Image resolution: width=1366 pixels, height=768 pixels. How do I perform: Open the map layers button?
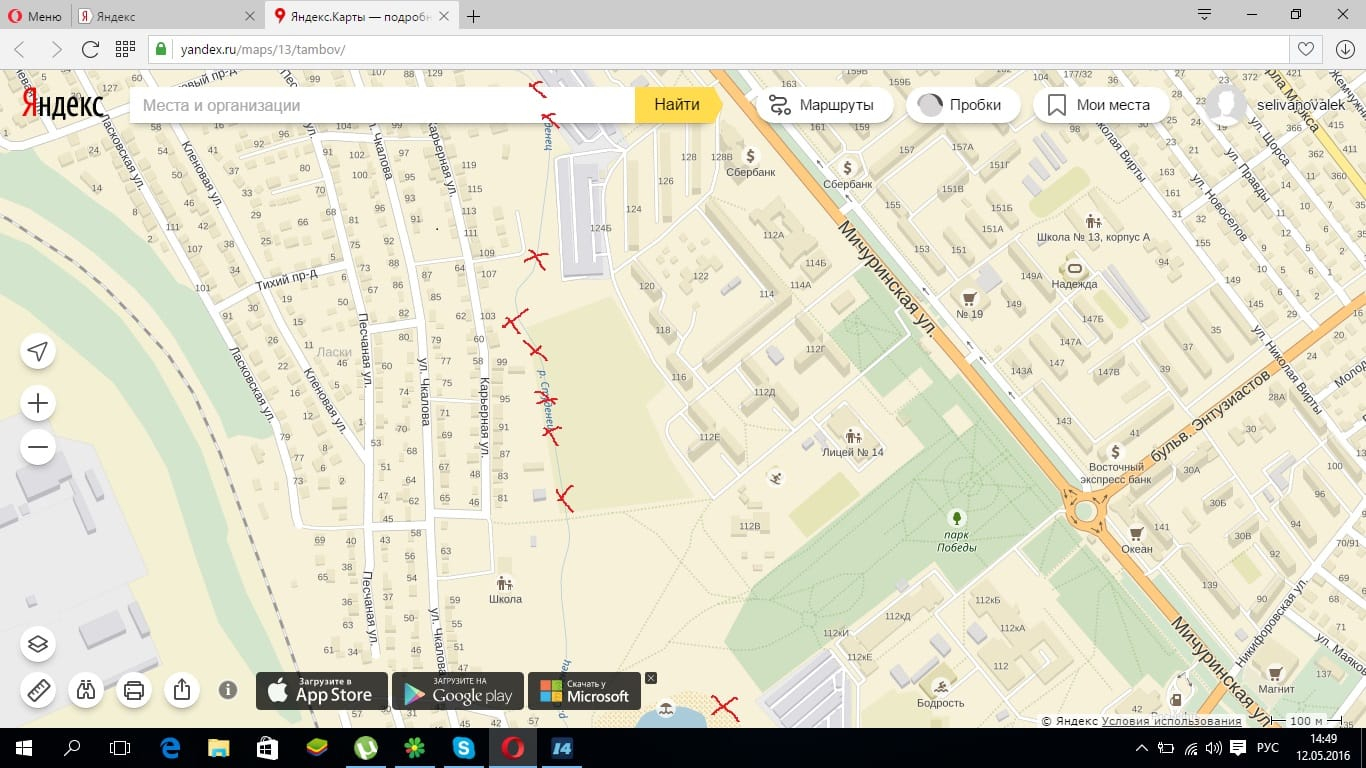click(38, 643)
